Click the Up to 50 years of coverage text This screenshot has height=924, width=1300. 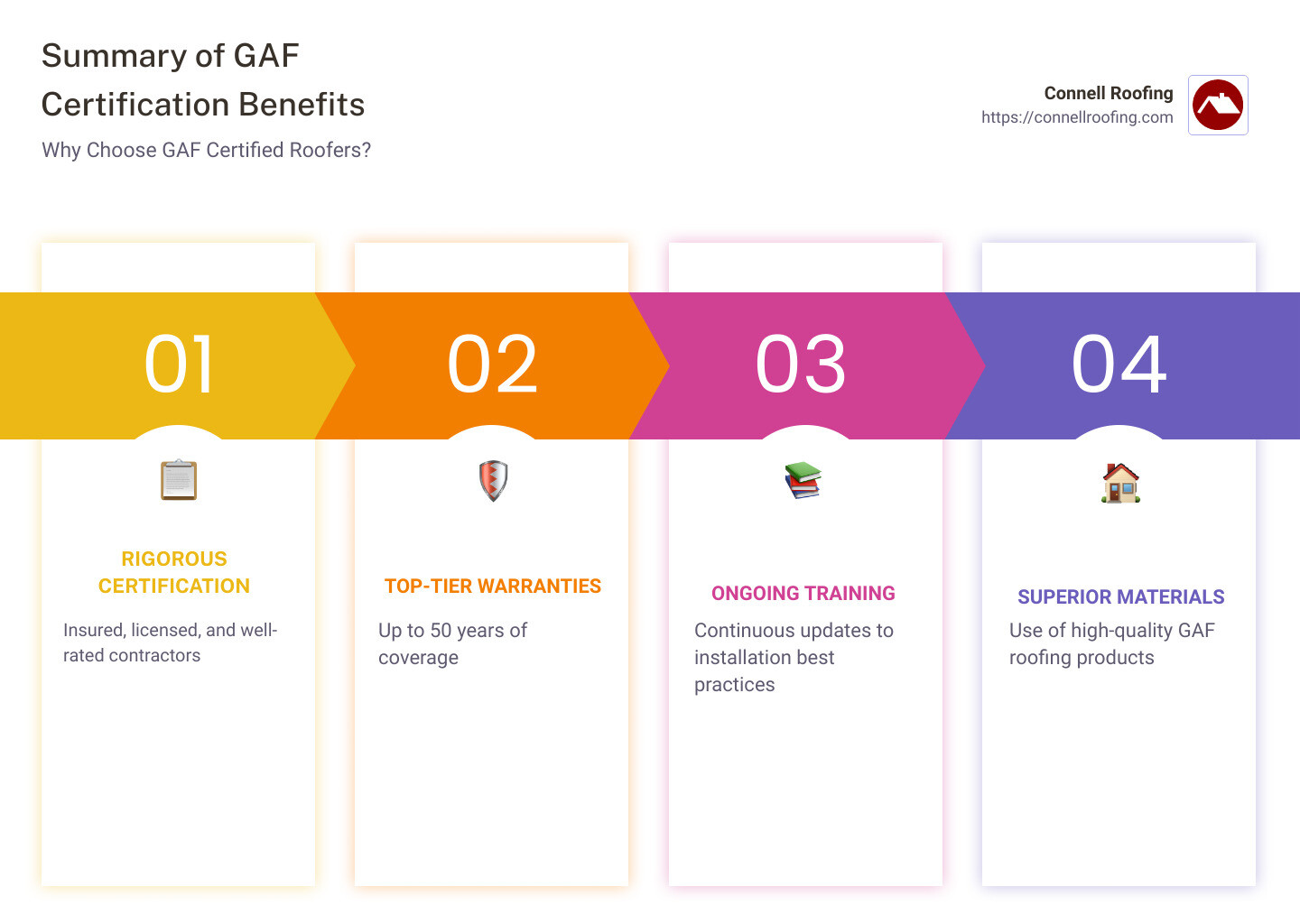(x=452, y=644)
